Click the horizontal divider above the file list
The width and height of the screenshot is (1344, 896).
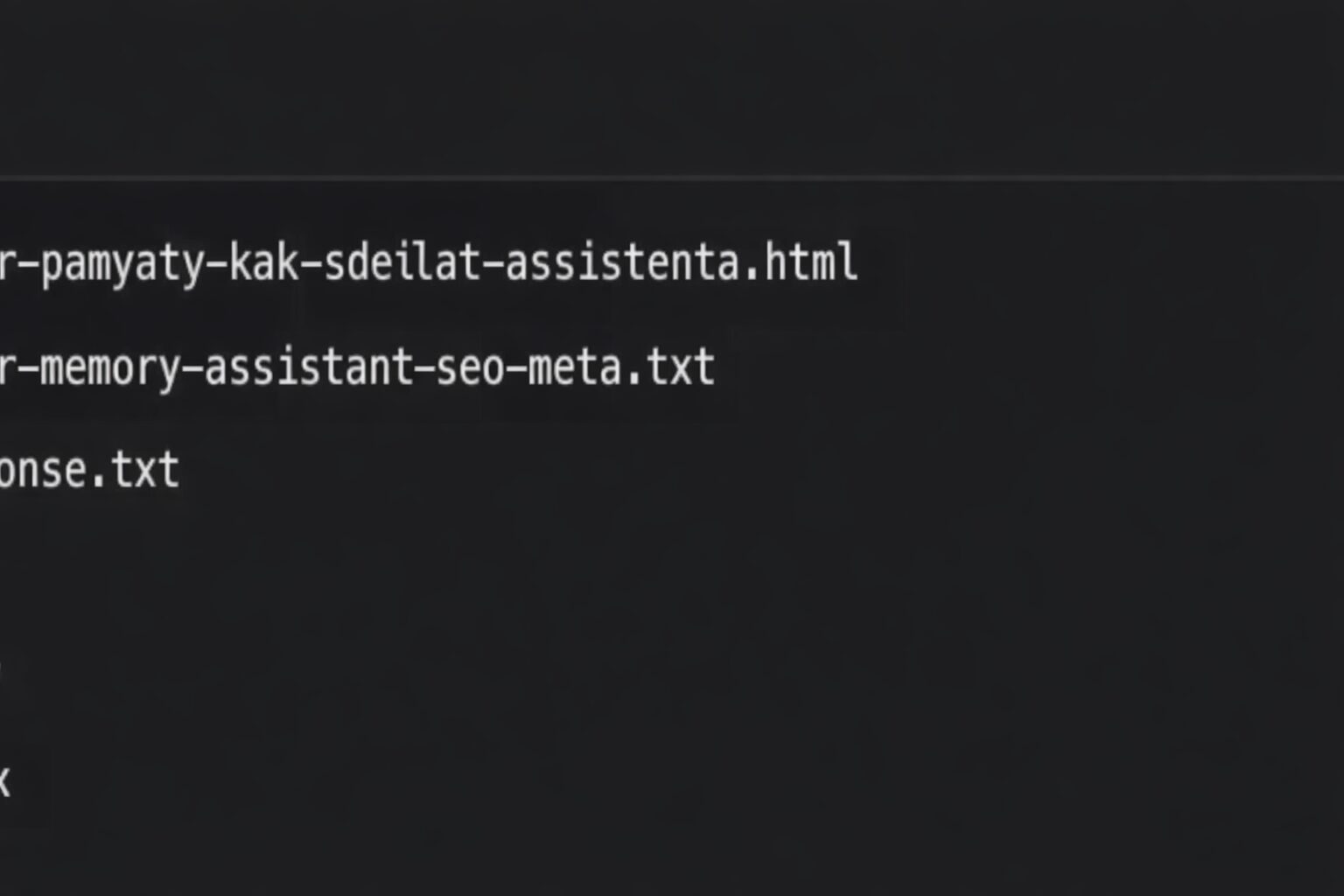(x=672, y=178)
